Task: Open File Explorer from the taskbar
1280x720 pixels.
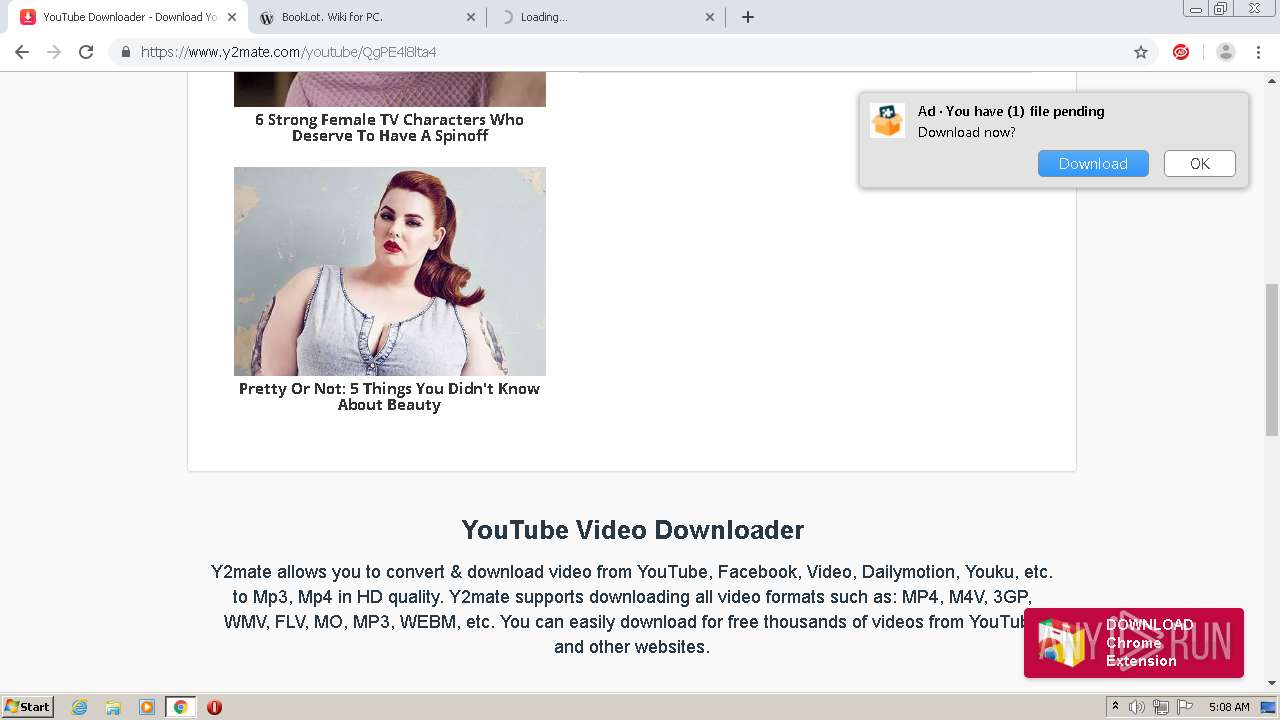Action: 113,707
